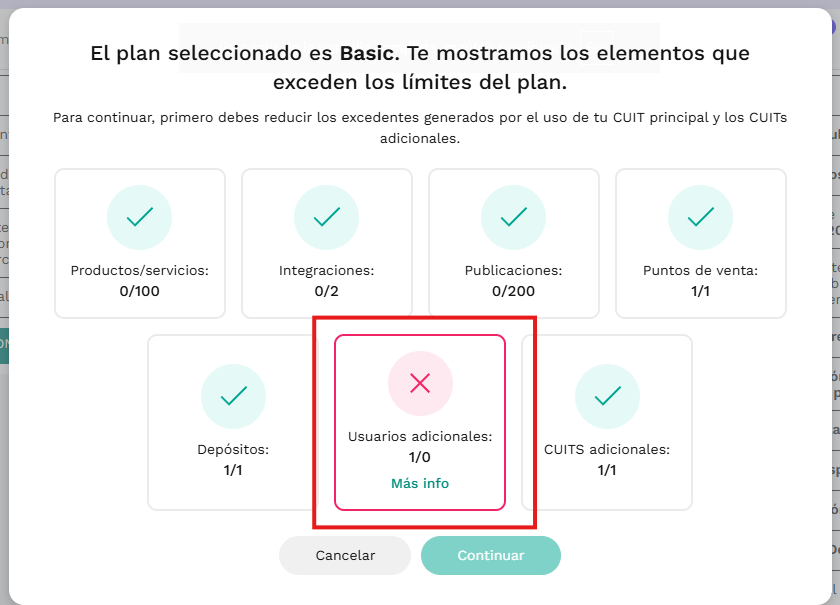Click the Cancelar button
Image resolution: width=840 pixels, height=605 pixels.
click(345, 555)
